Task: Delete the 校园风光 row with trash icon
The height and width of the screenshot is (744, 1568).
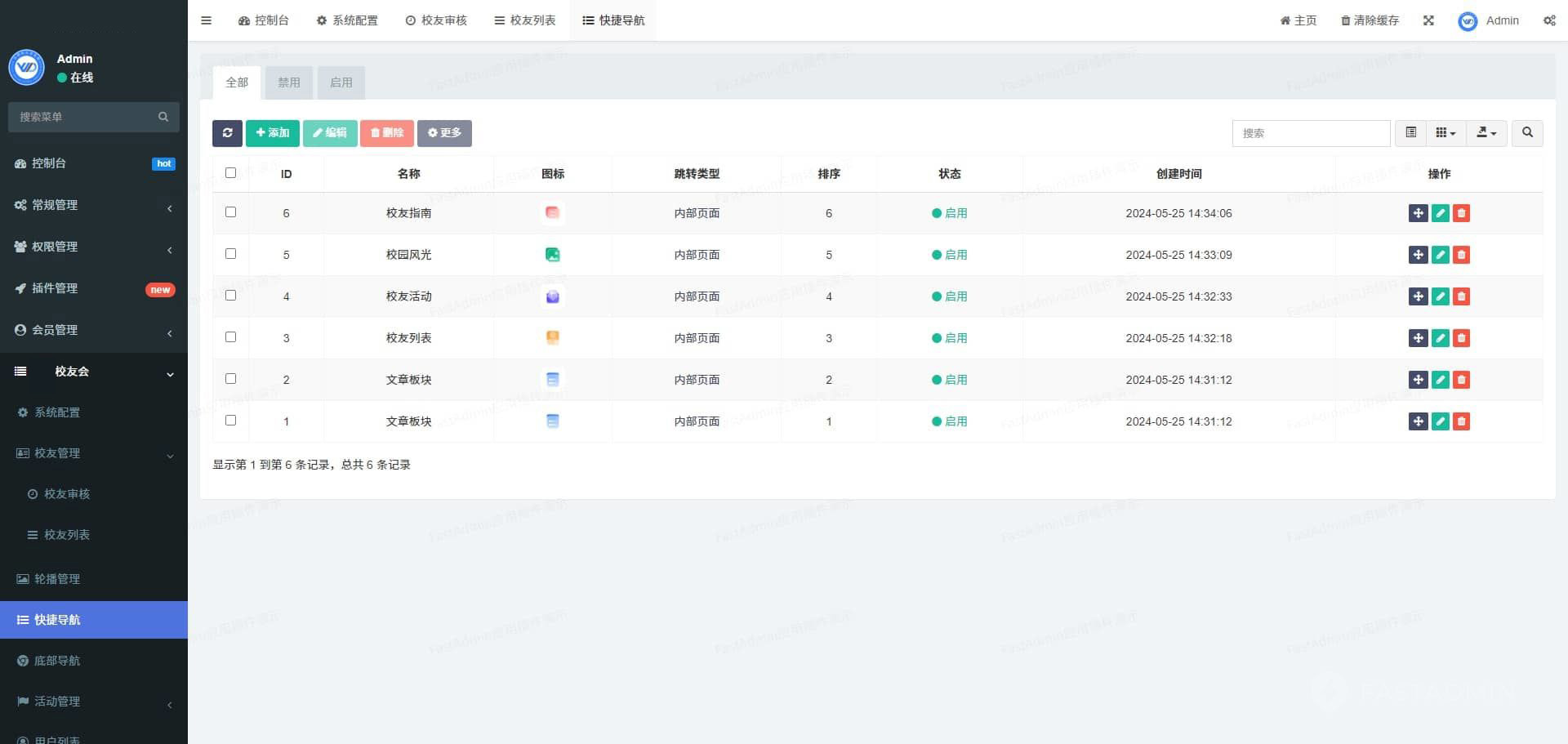Action: [1462, 255]
